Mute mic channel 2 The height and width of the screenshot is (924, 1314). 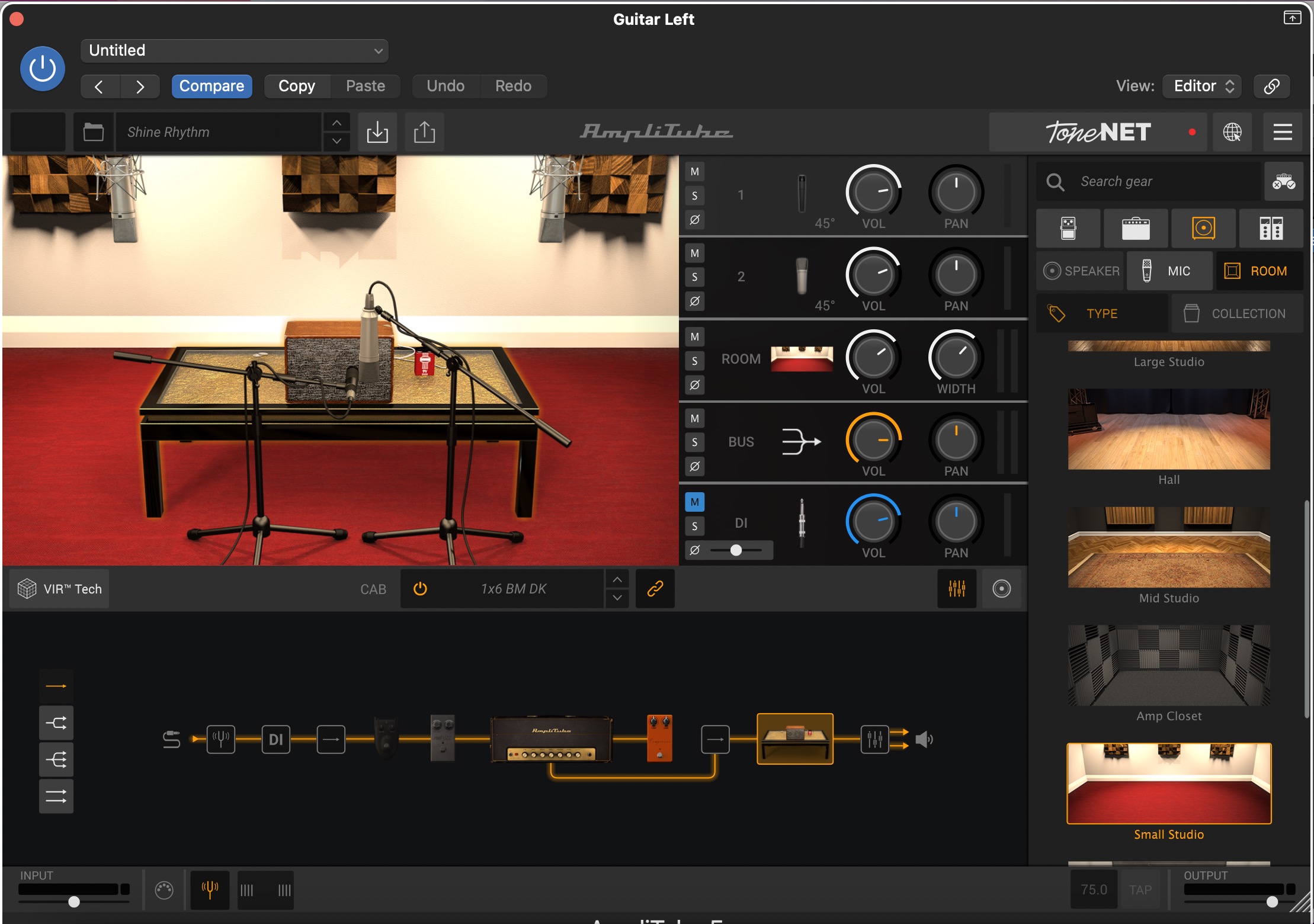695,254
